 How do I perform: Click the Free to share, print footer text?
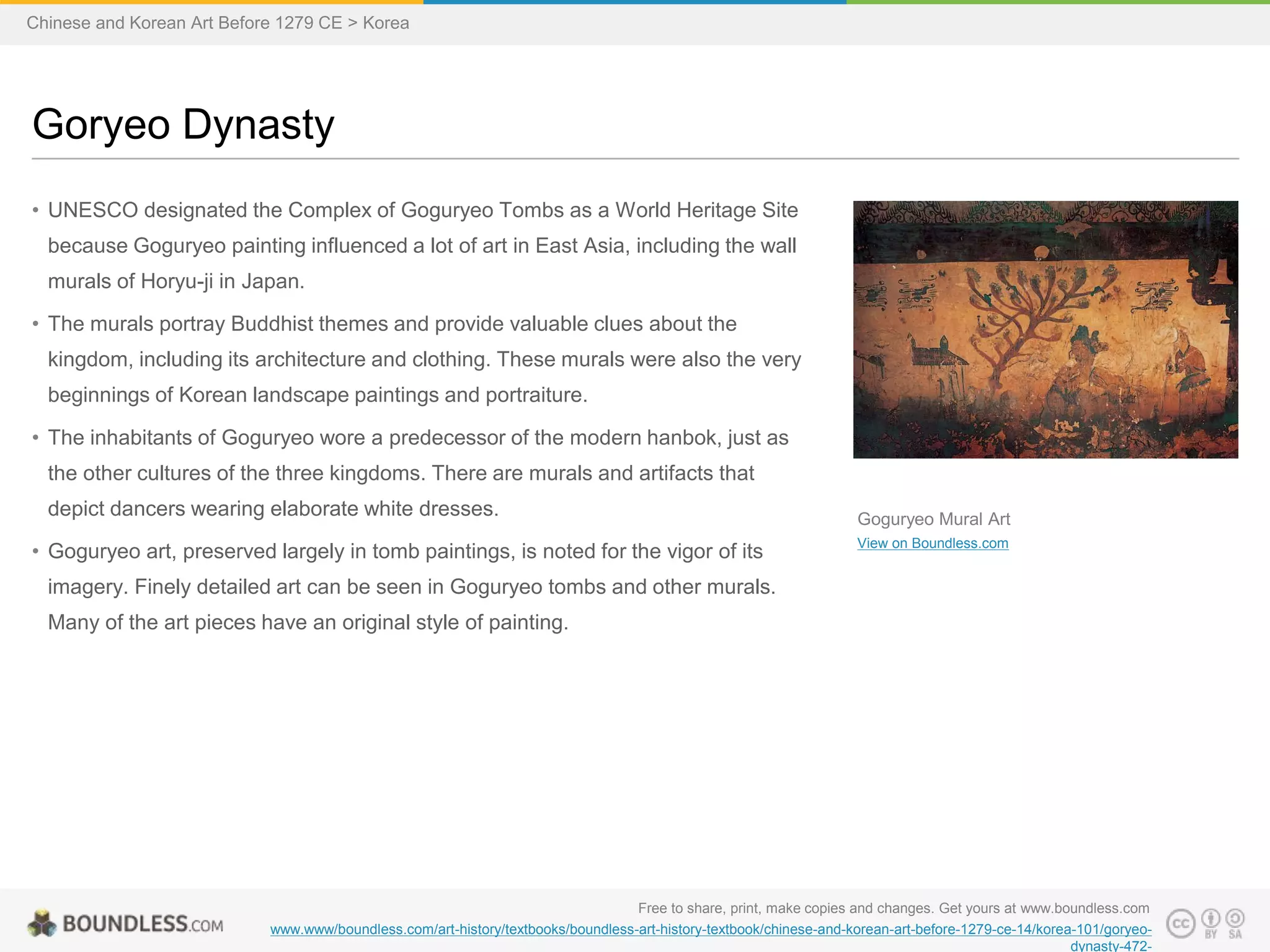(x=893, y=909)
